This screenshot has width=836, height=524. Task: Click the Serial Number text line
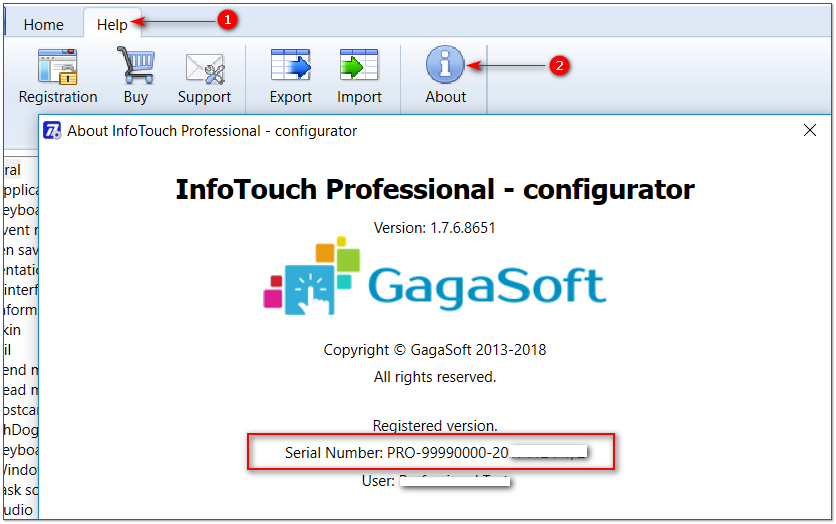pyautogui.click(x=436, y=453)
